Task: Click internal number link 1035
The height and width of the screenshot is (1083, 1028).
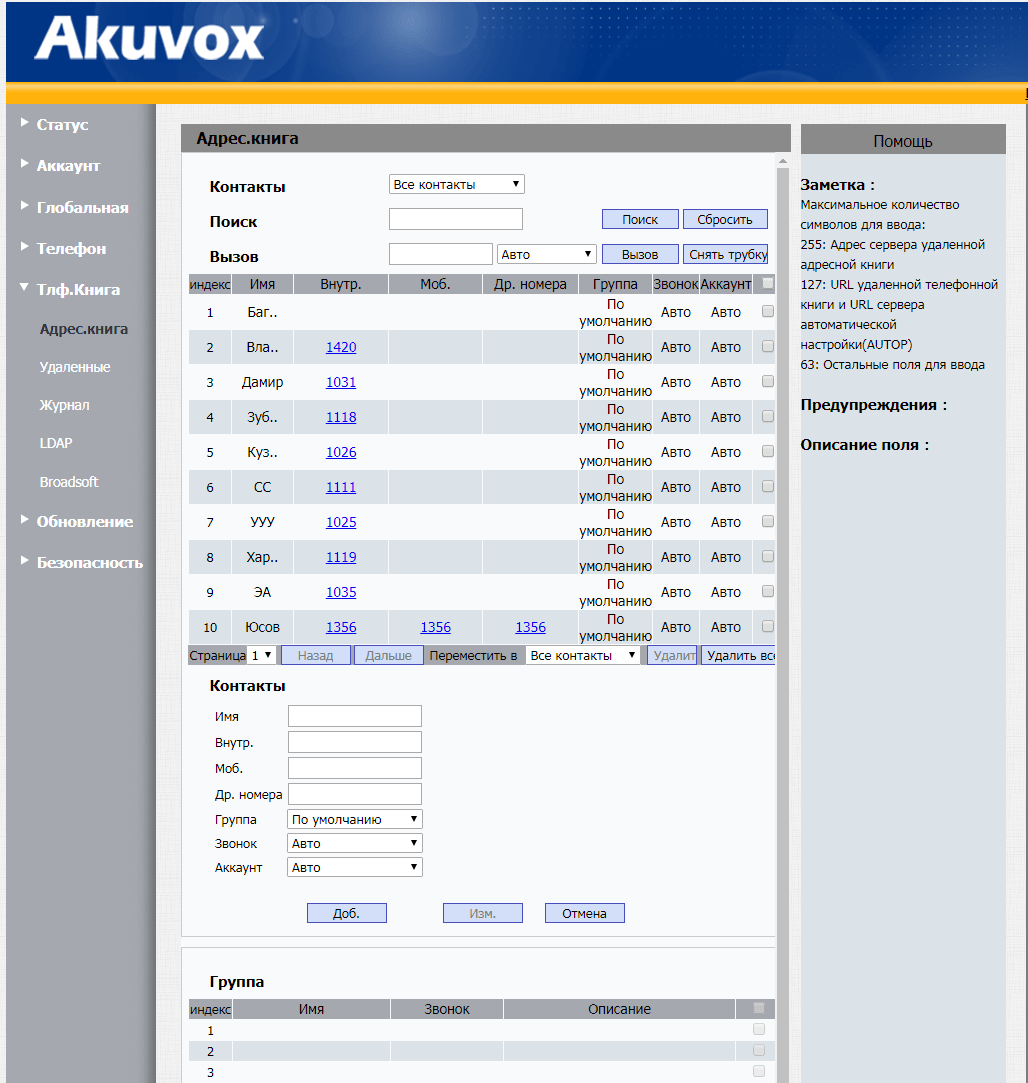Action: pos(341,592)
